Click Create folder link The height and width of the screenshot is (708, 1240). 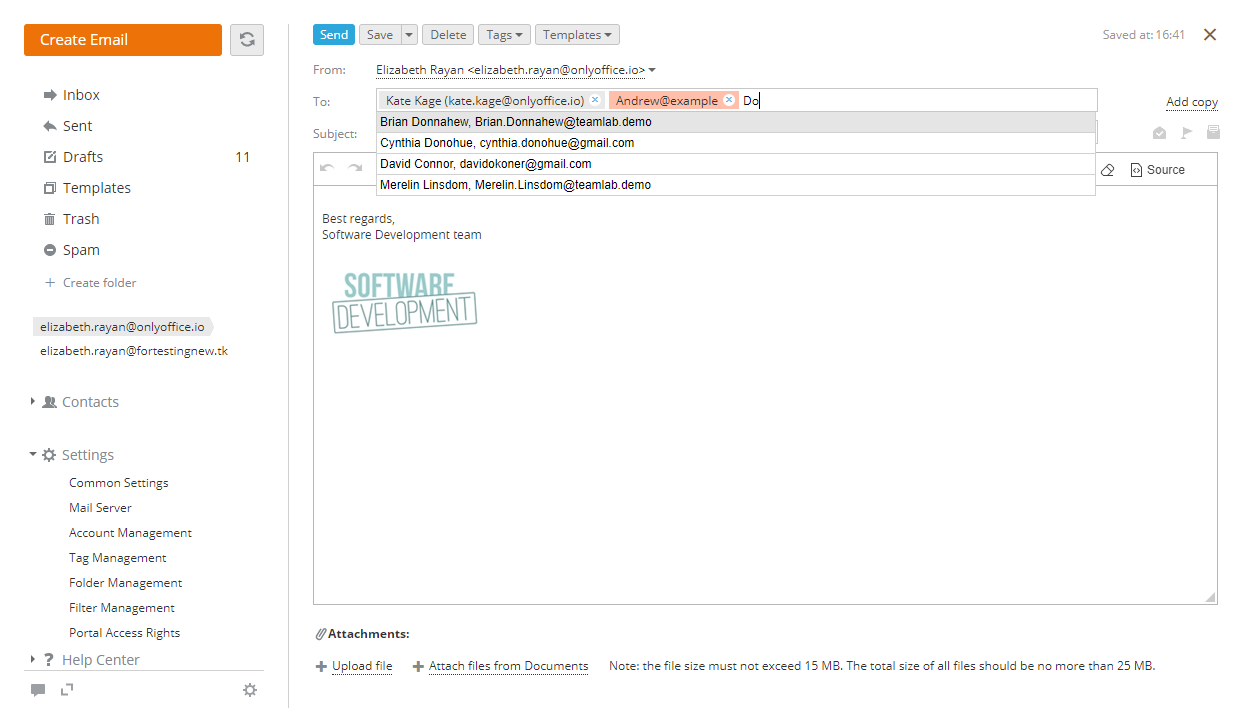(x=99, y=283)
